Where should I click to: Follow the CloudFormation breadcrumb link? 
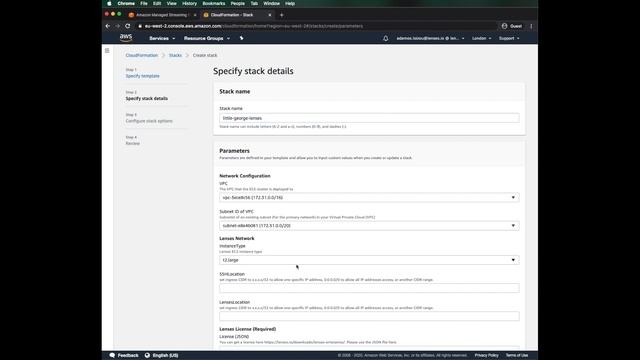click(x=142, y=55)
